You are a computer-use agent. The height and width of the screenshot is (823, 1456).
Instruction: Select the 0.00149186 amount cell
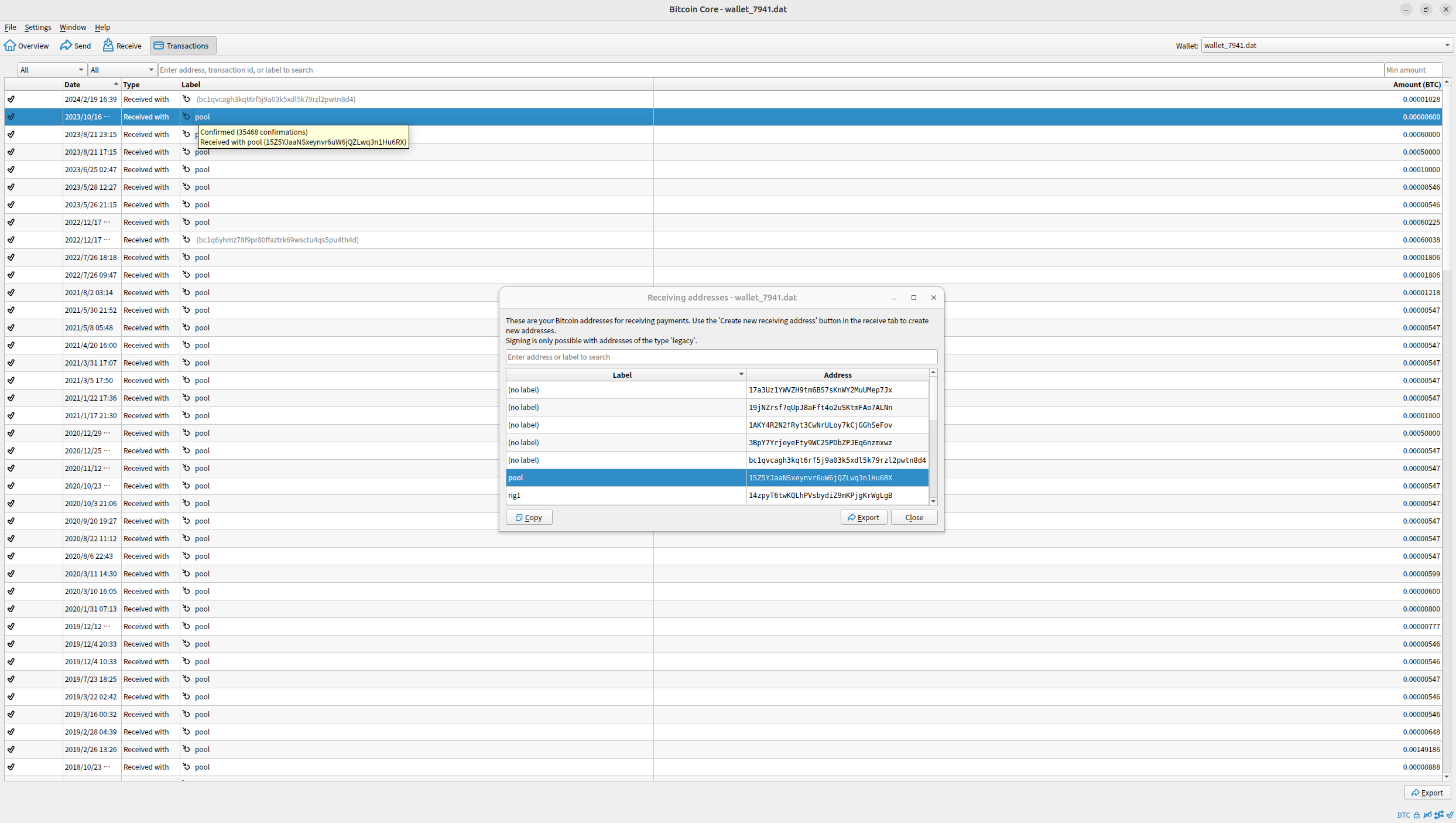click(x=1047, y=749)
